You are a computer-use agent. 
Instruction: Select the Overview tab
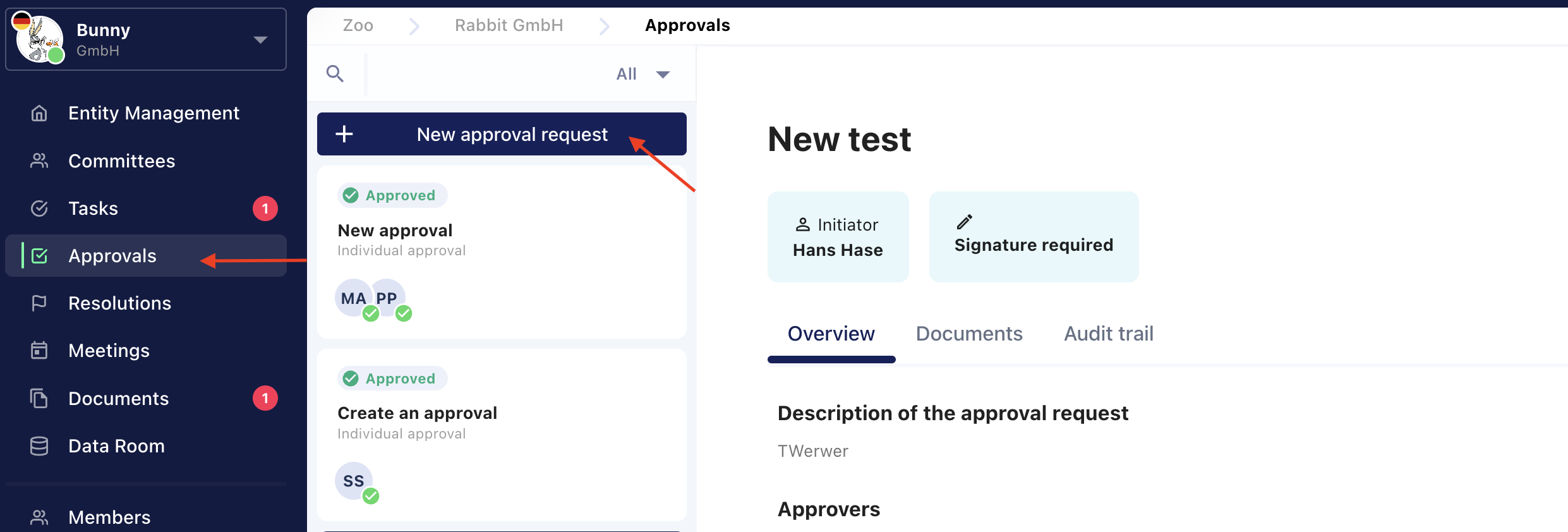point(831,334)
